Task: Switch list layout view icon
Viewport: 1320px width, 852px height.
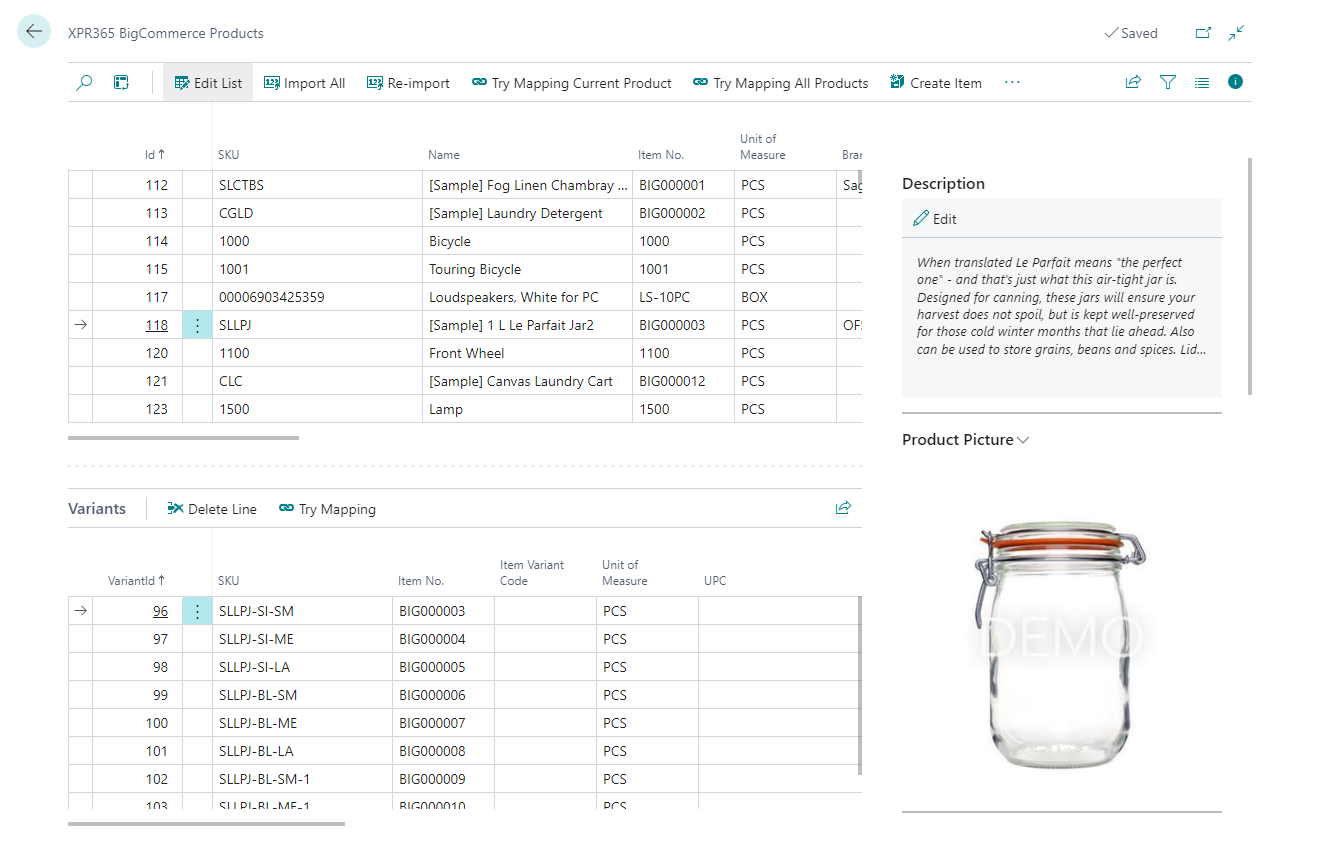Action: (1202, 83)
